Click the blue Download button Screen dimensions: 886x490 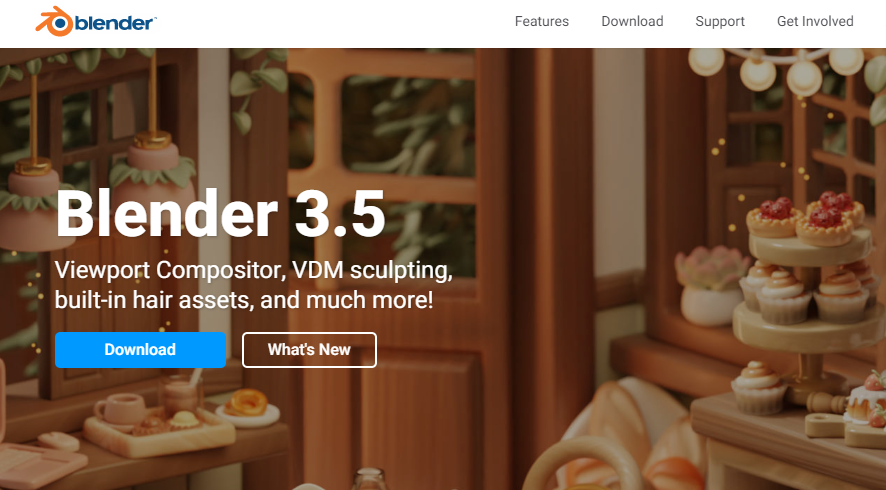tap(140, 350)
